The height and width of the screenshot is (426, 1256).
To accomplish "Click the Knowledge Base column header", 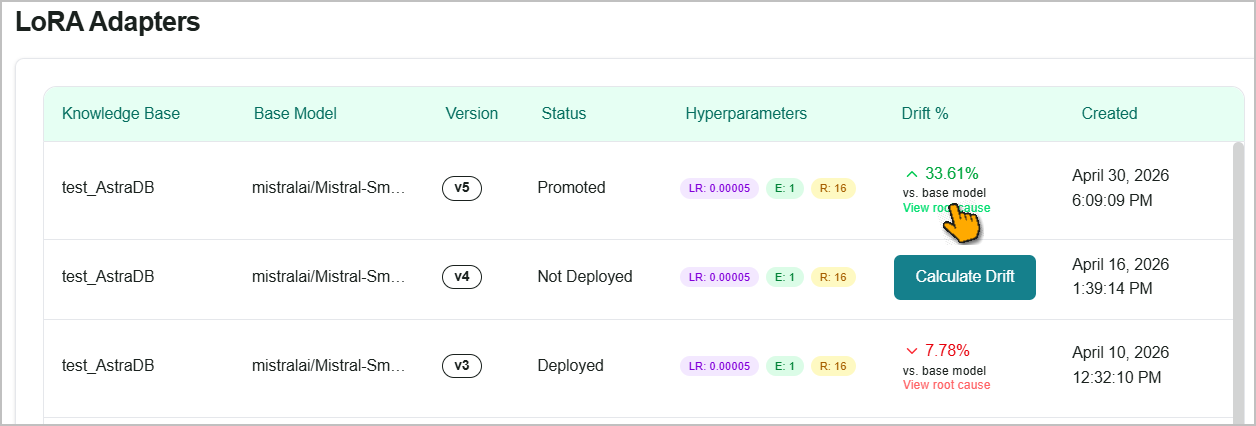I will tap(121, 114).
